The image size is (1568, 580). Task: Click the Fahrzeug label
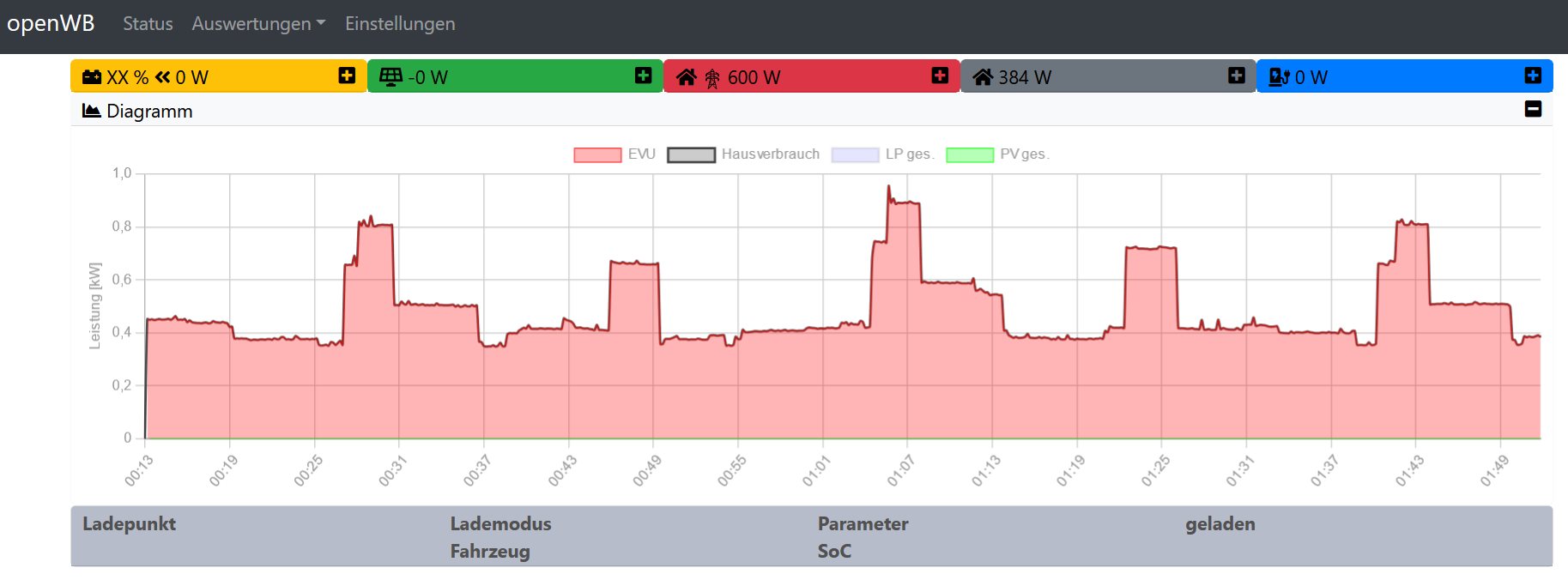(x=490, y=551)
